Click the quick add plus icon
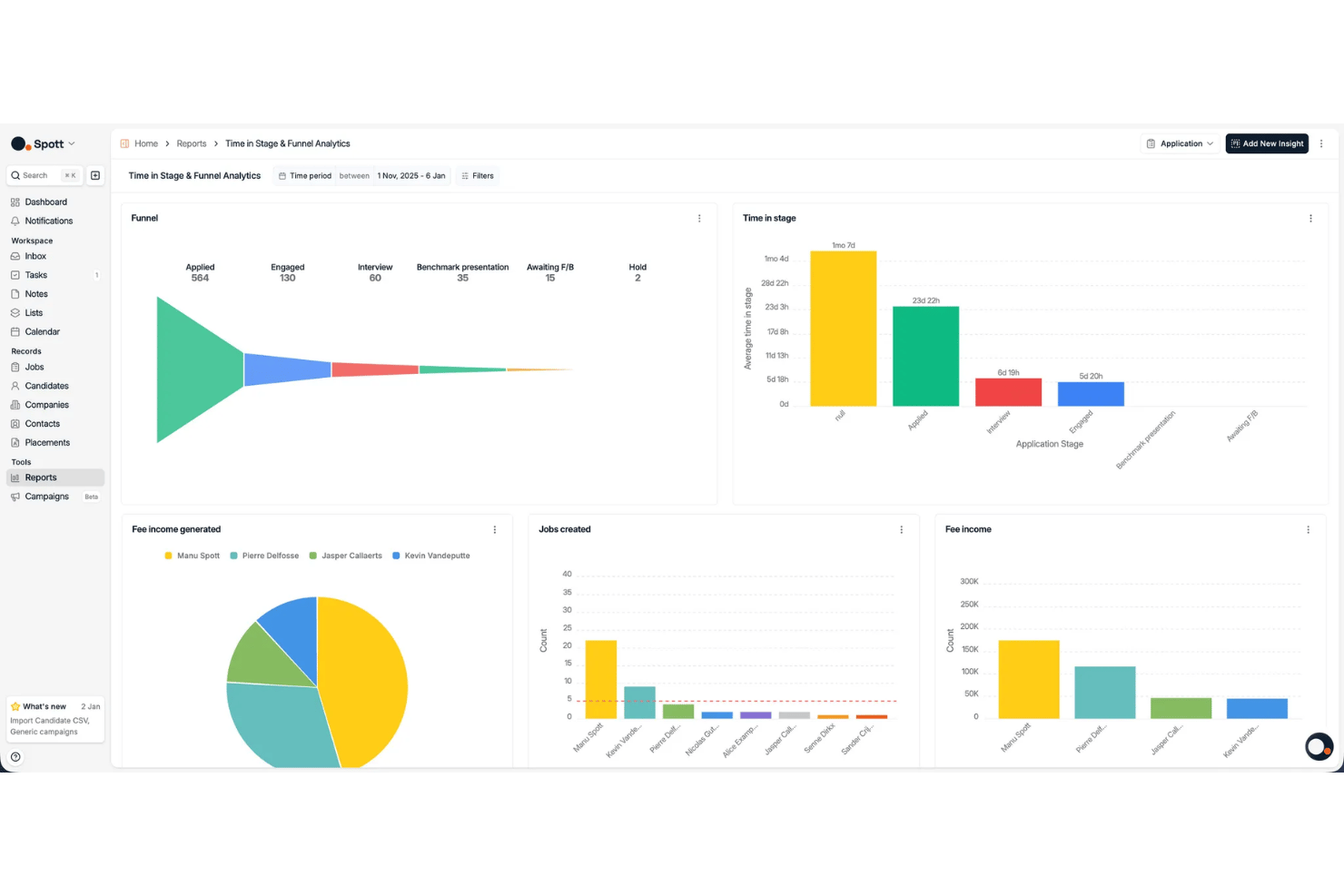The height and width of the screenshot is (896, 1344). coord(95,175)
